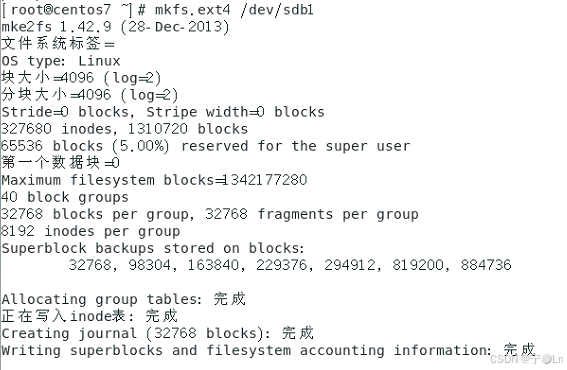Click the 32768 fragments per group text

[312, 214]
